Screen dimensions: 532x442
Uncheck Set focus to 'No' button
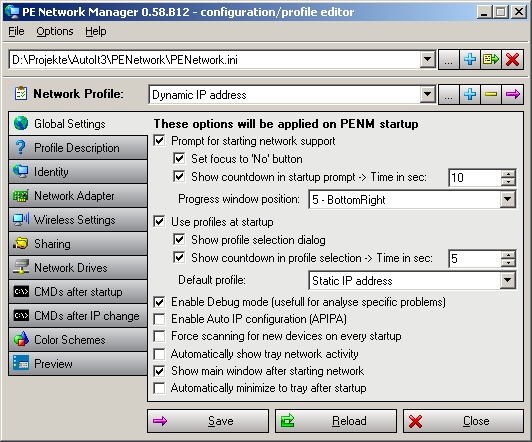tap(179, 158)
